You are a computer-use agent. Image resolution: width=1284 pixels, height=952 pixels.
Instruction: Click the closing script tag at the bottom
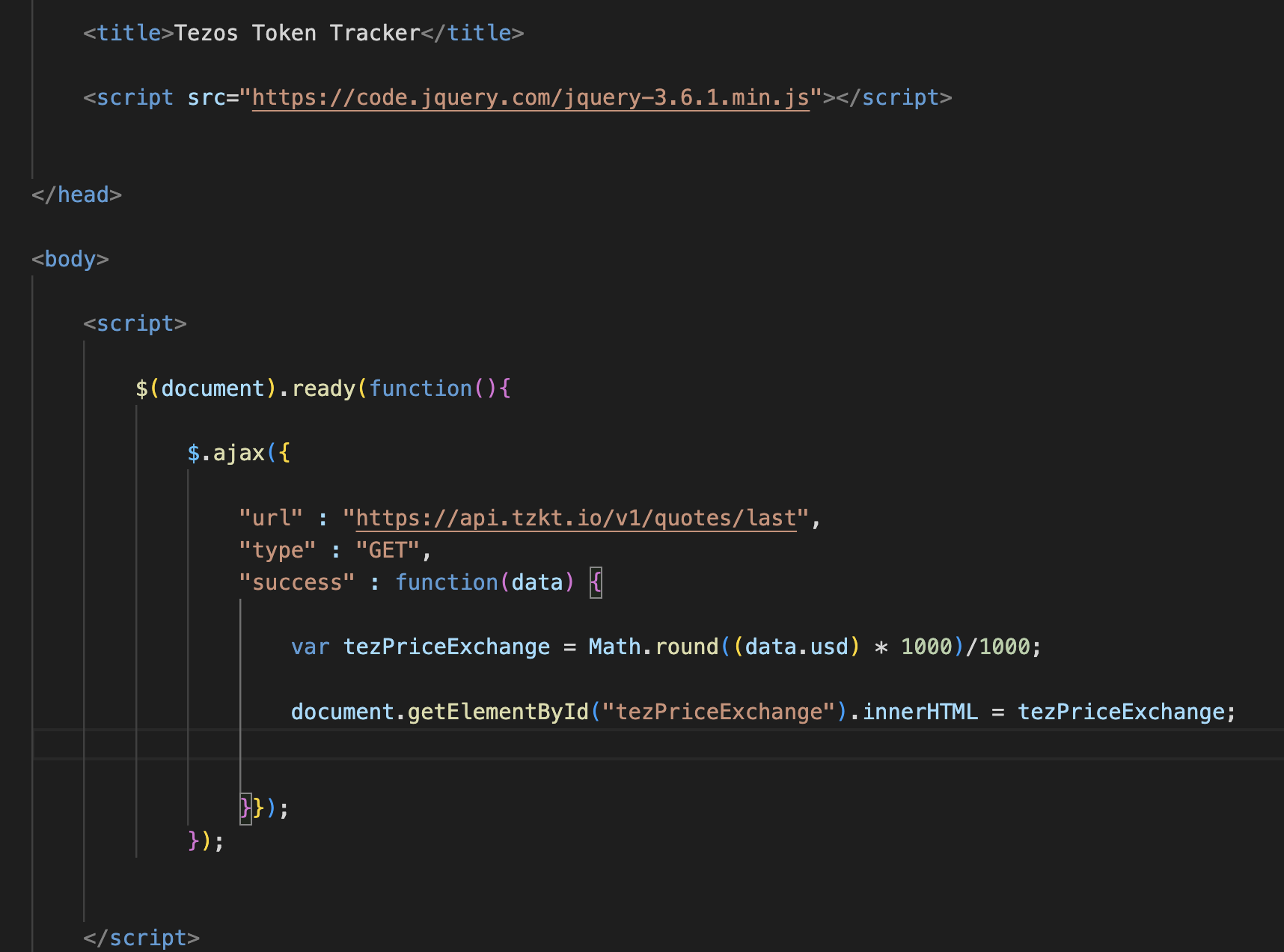(x=141, y=939)
